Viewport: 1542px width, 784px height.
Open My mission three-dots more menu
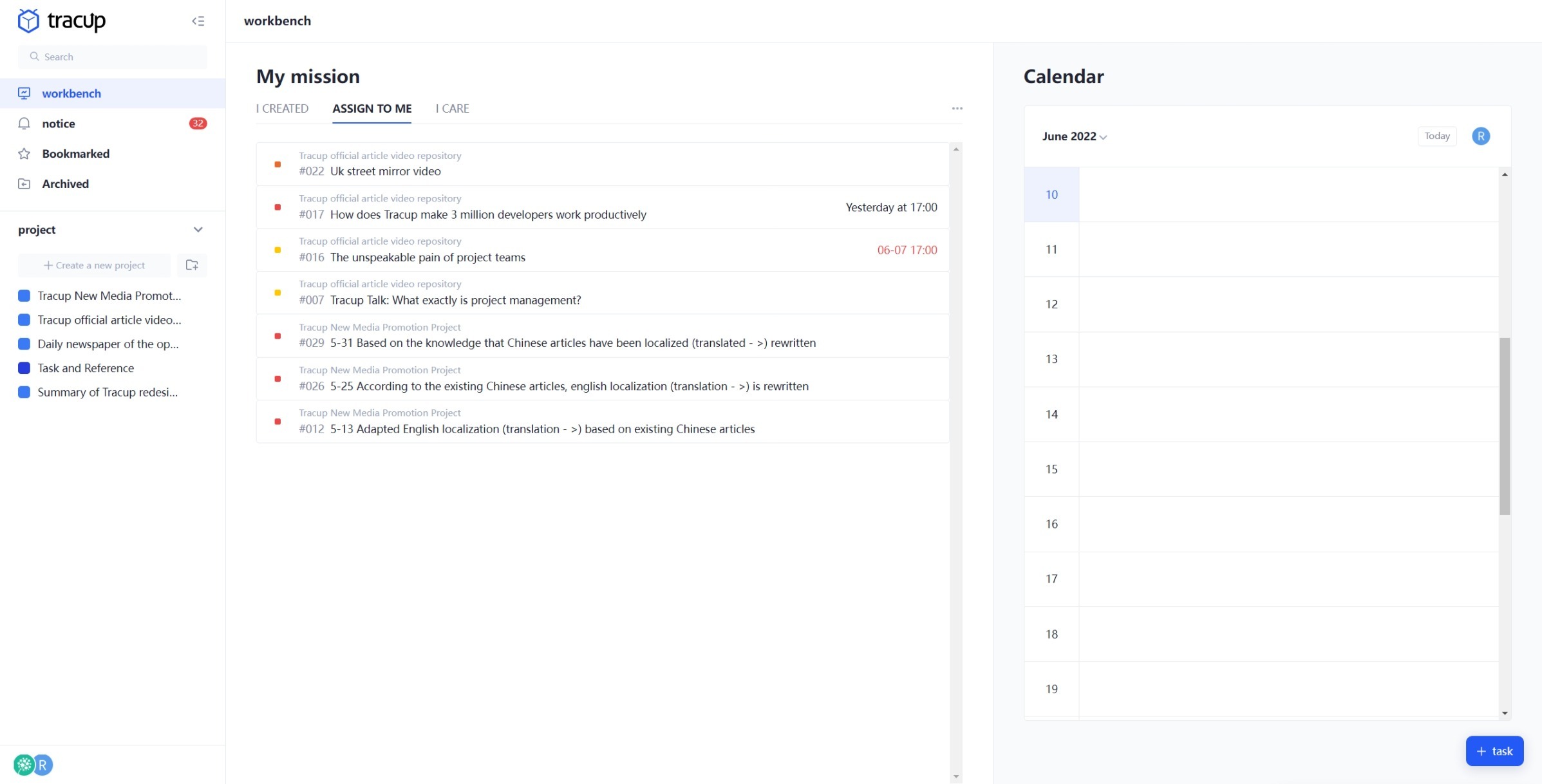[957, 109]
